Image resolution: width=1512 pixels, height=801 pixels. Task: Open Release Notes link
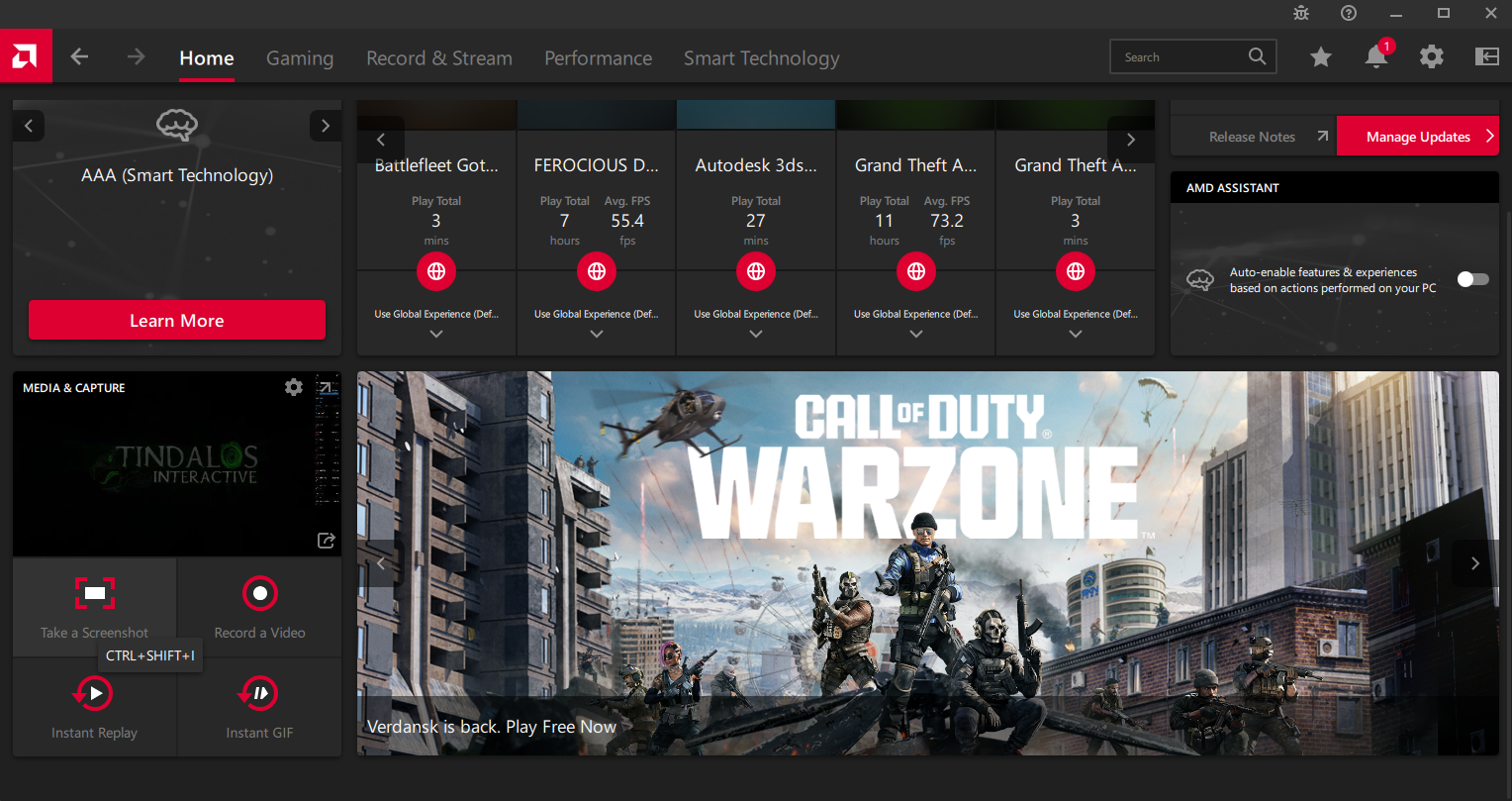point(1254,137)
